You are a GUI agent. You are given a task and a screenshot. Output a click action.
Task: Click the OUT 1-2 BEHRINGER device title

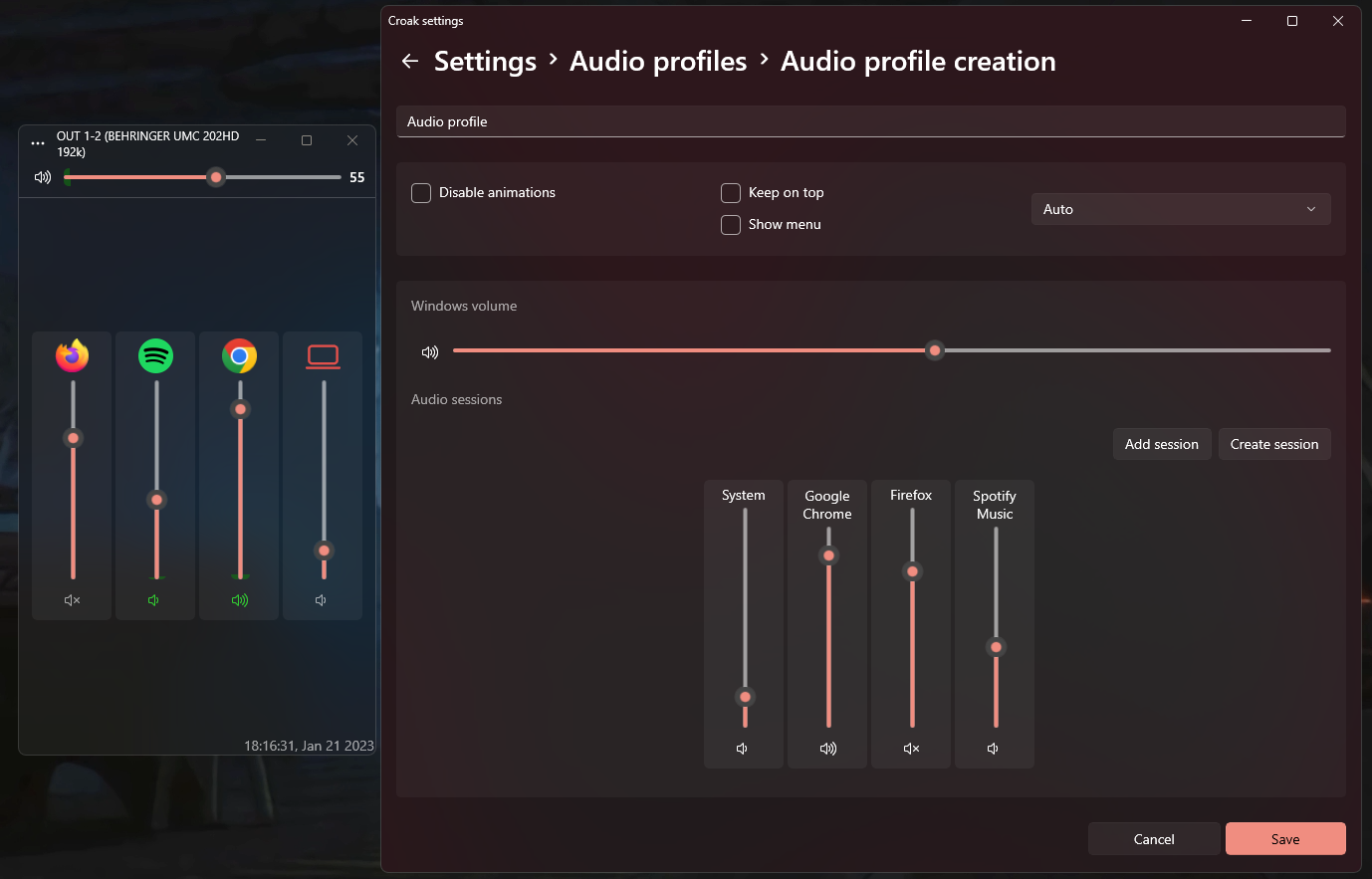click(x=148, y=144)
